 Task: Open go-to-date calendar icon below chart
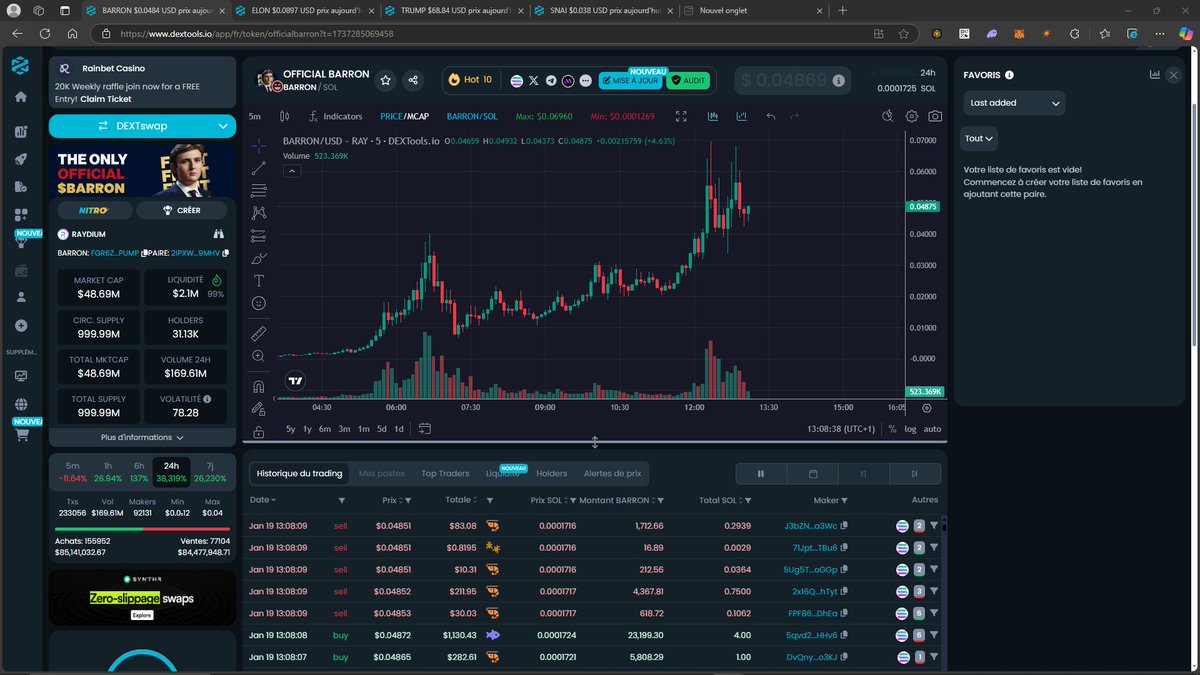pyautogui.click(x=424, y=429)
